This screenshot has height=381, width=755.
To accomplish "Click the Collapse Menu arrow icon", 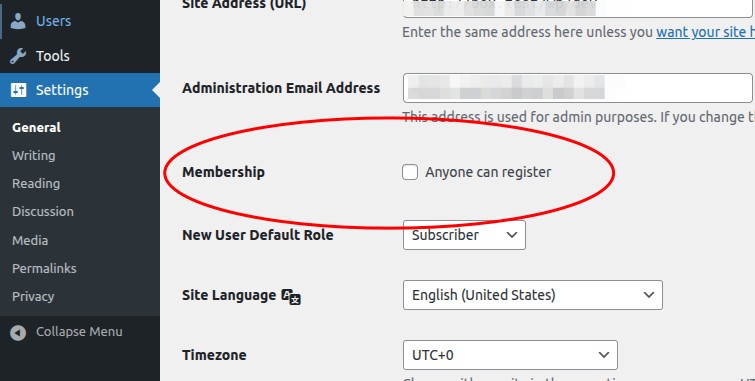I will 18,332.
